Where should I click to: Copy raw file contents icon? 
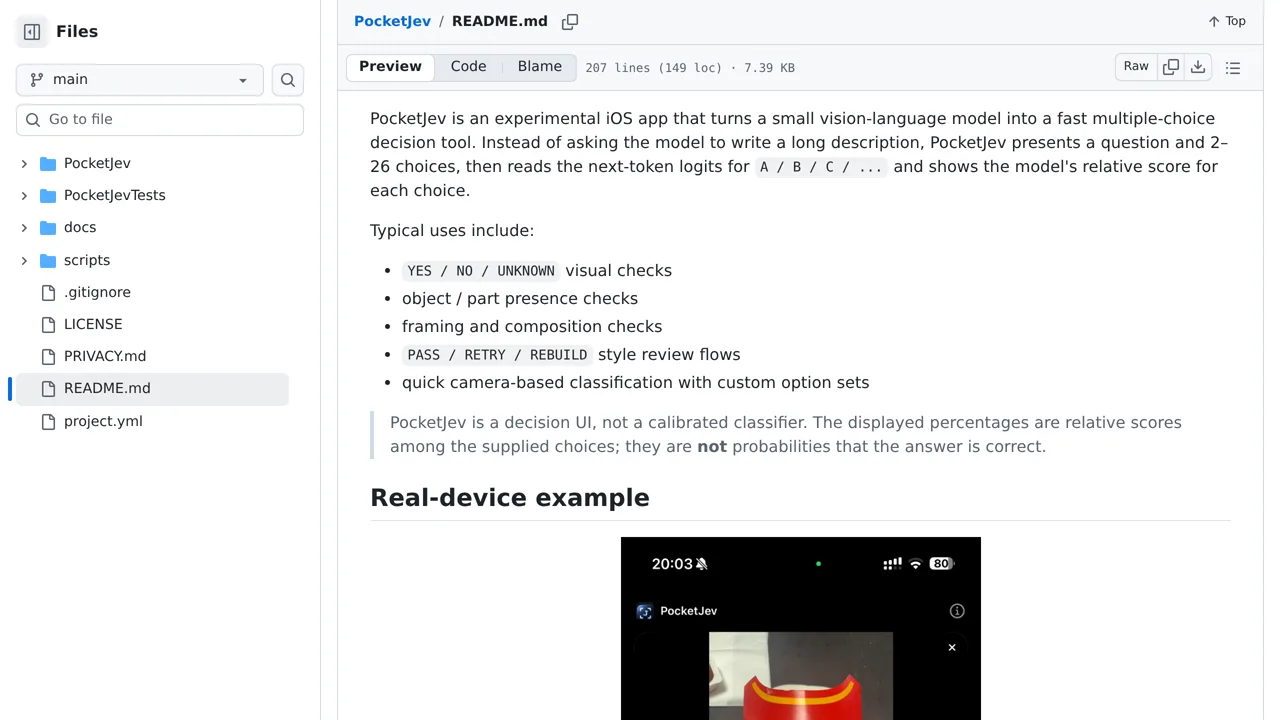(x=1171, y=67)
